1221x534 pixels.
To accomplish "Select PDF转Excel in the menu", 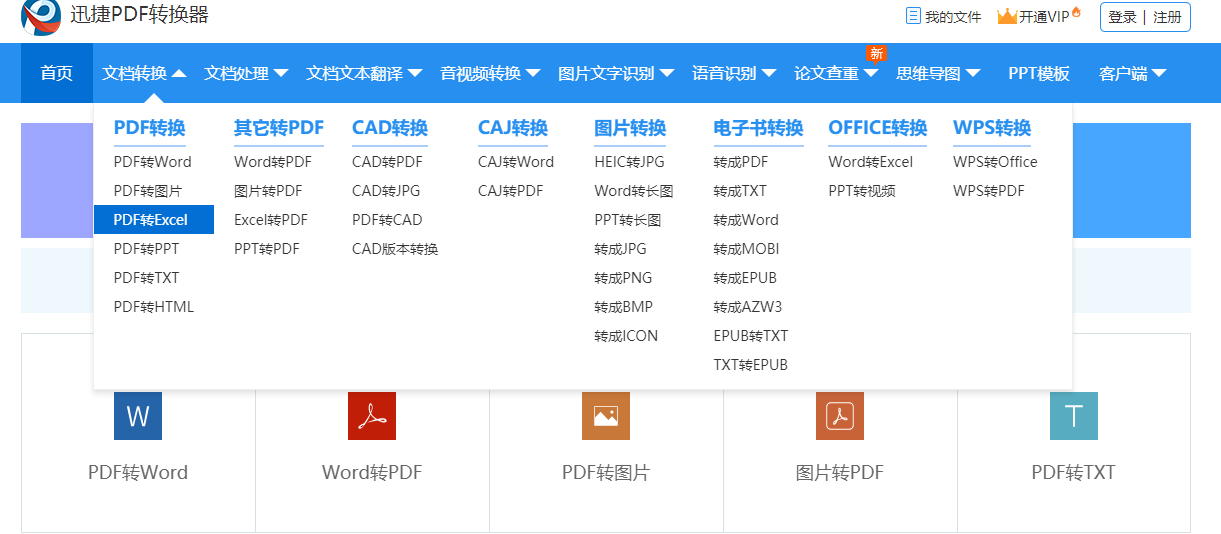I will pyautogui.click(x=154, y=220).
